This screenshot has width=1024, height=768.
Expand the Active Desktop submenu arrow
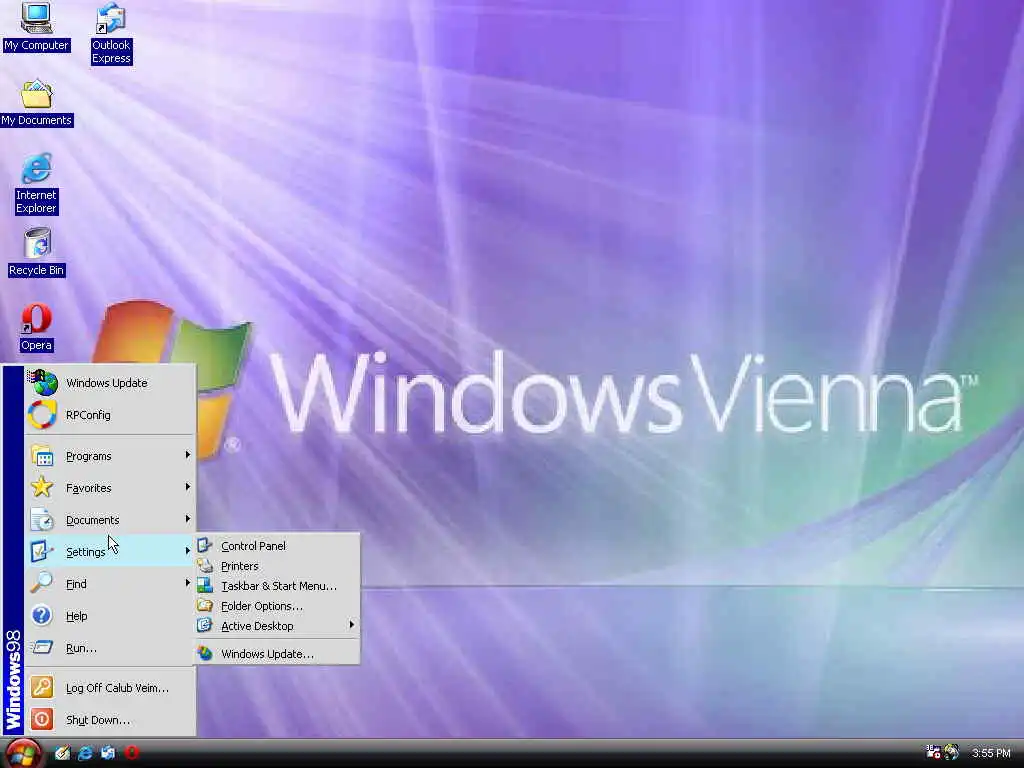tap(351, 625)
